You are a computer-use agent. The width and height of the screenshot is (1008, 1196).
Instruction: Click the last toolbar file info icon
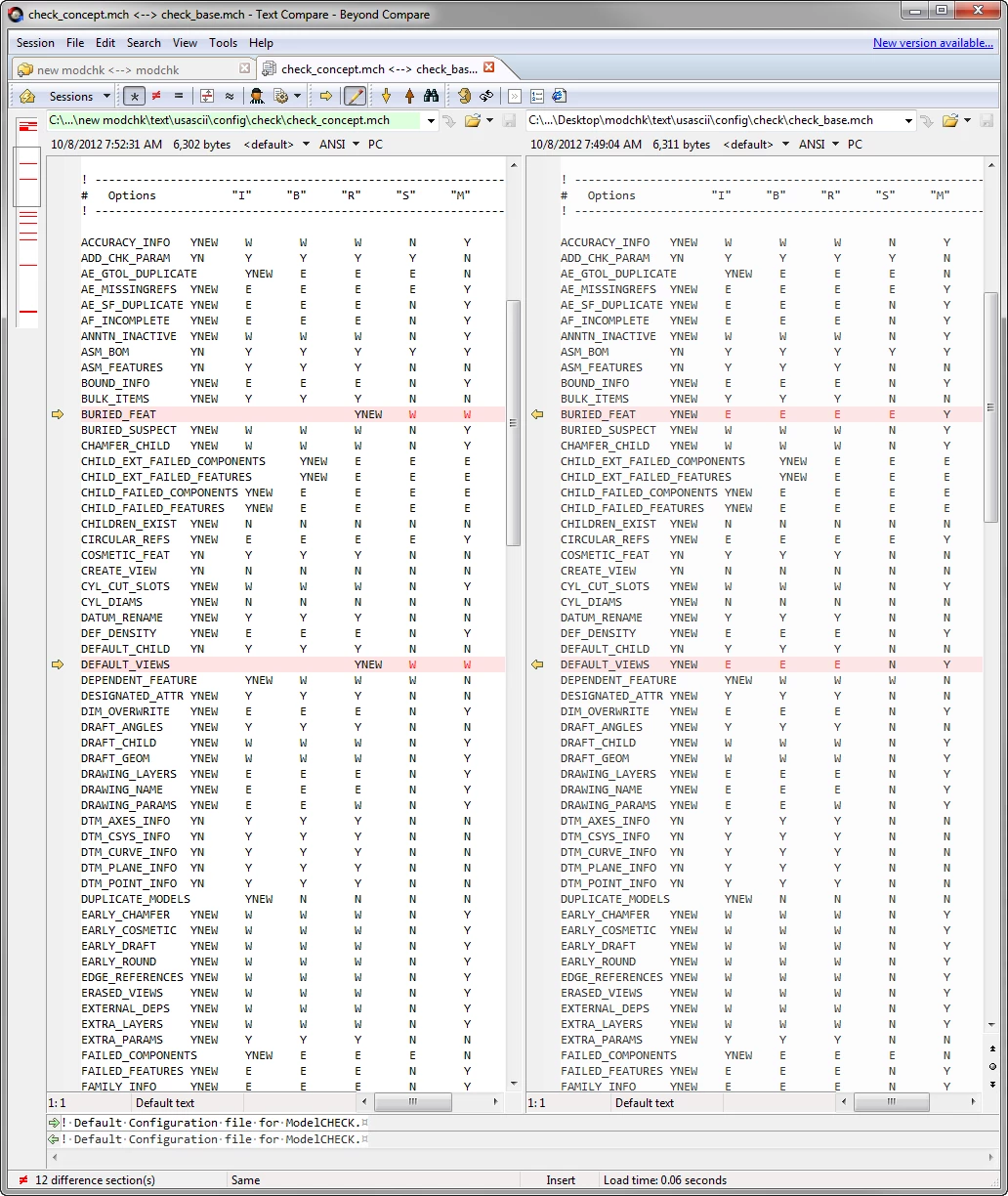(x=560, y=96)
